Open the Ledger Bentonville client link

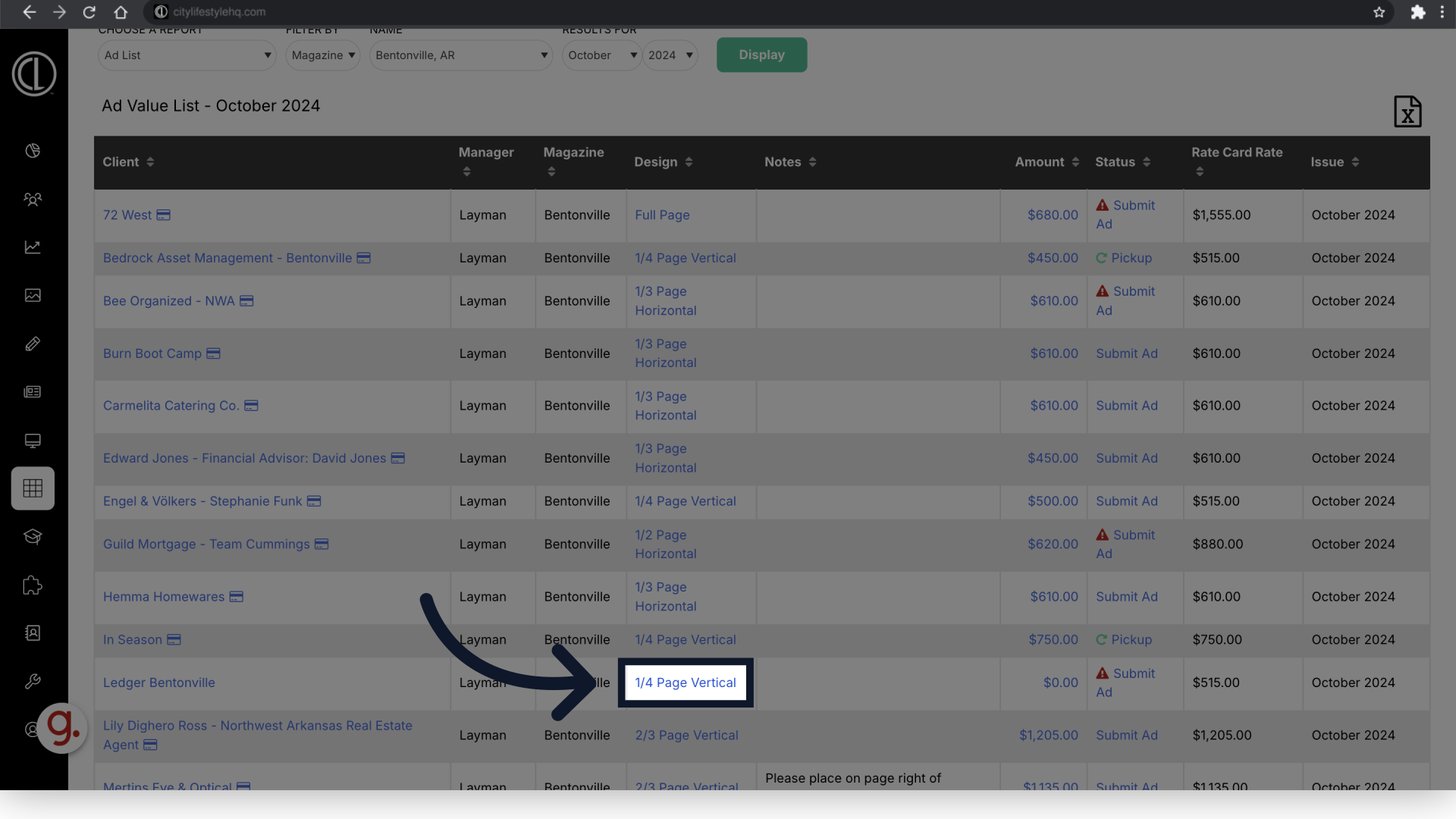point(159,682)
